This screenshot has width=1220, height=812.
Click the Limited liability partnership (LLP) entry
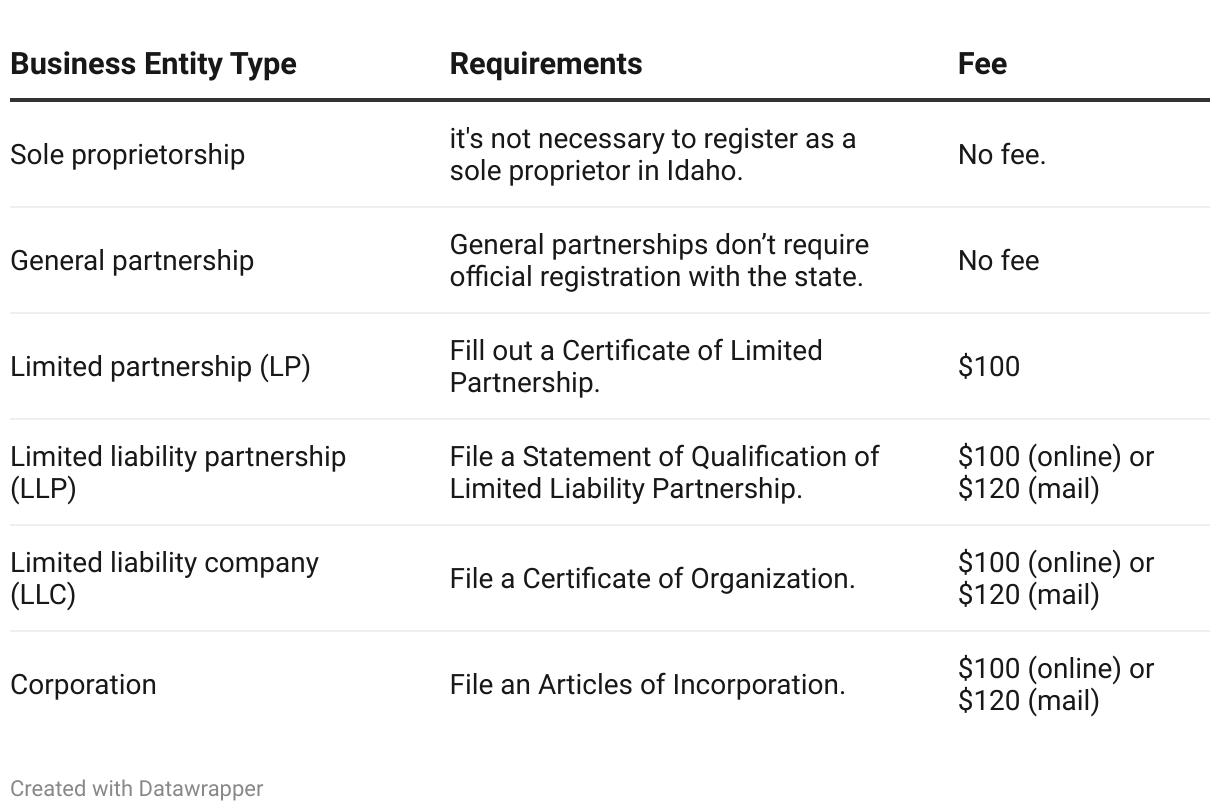[178, 473]
